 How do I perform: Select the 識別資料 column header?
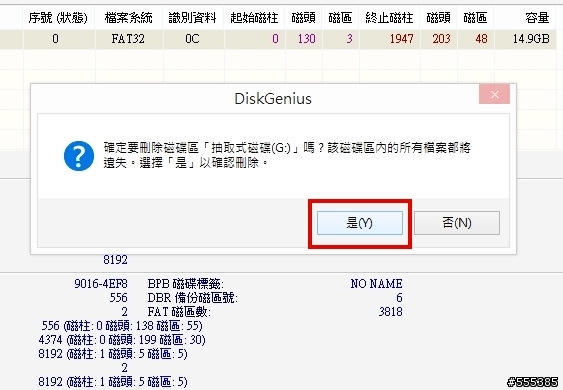tap(193, 18)
